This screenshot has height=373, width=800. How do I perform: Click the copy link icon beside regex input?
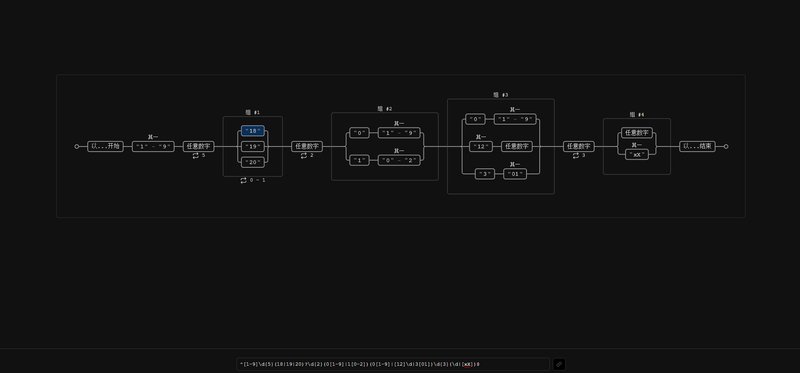[x=559, y=364]
